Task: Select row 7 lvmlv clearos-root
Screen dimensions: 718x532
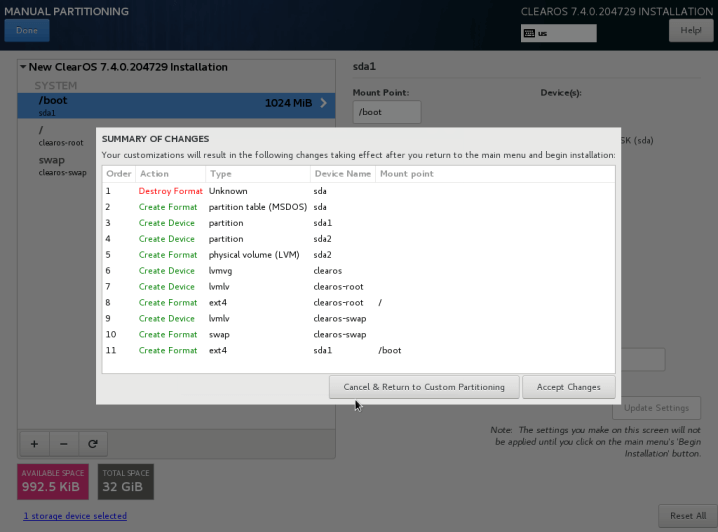Action: tap(359, 287)
